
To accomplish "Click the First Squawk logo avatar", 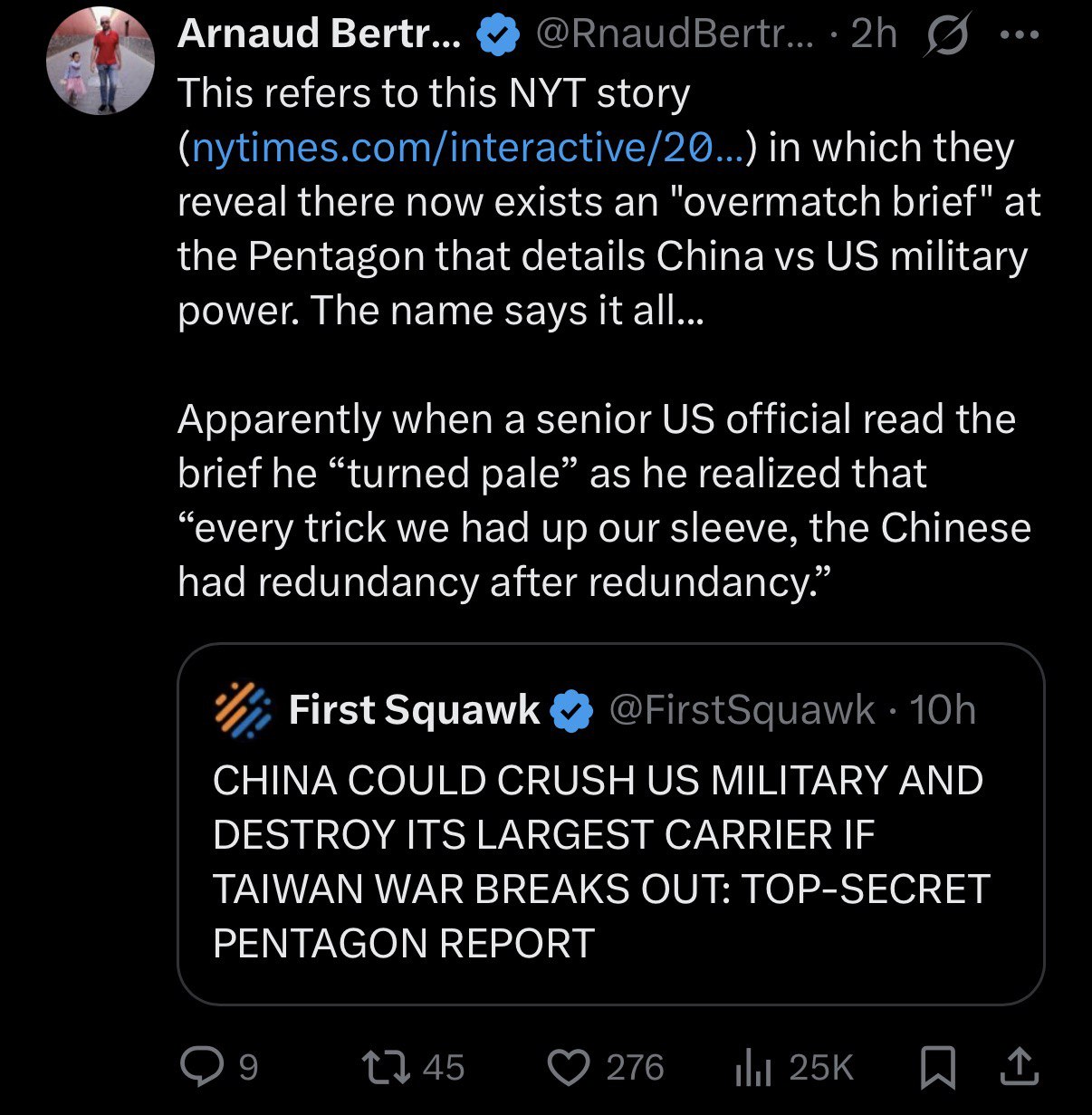I will pyautogui.click(x=243, y=709).
